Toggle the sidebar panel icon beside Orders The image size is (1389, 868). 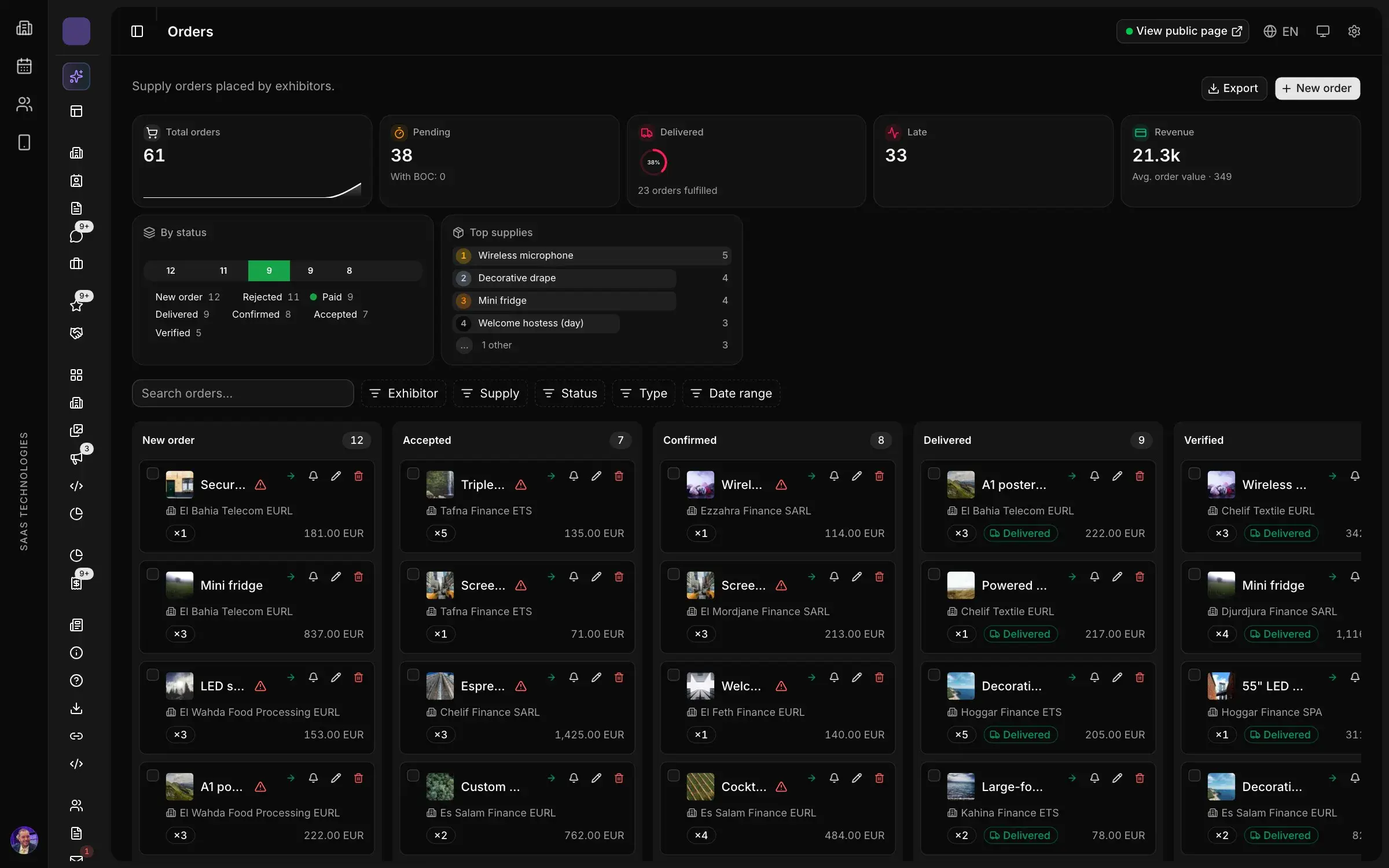pyautogui.click(x=137, y=31)
